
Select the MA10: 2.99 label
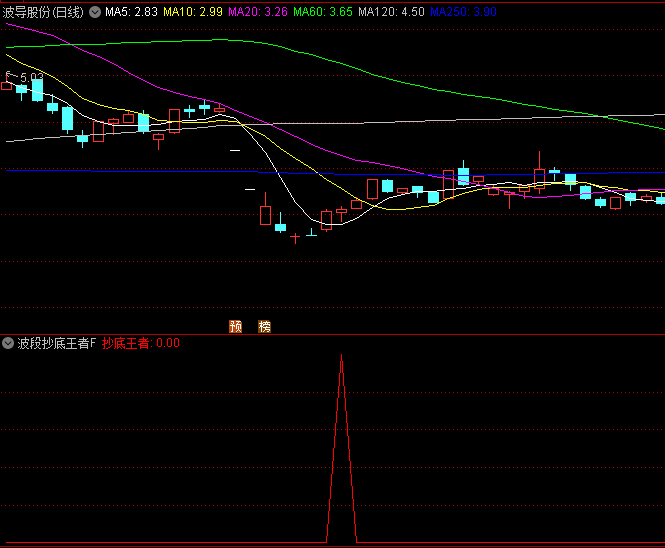pos(193,12)
